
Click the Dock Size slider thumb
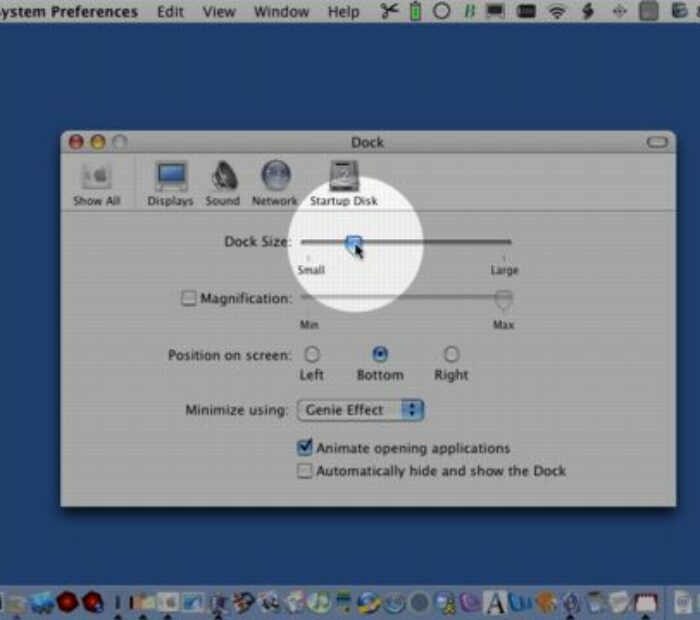pos(354,244)
